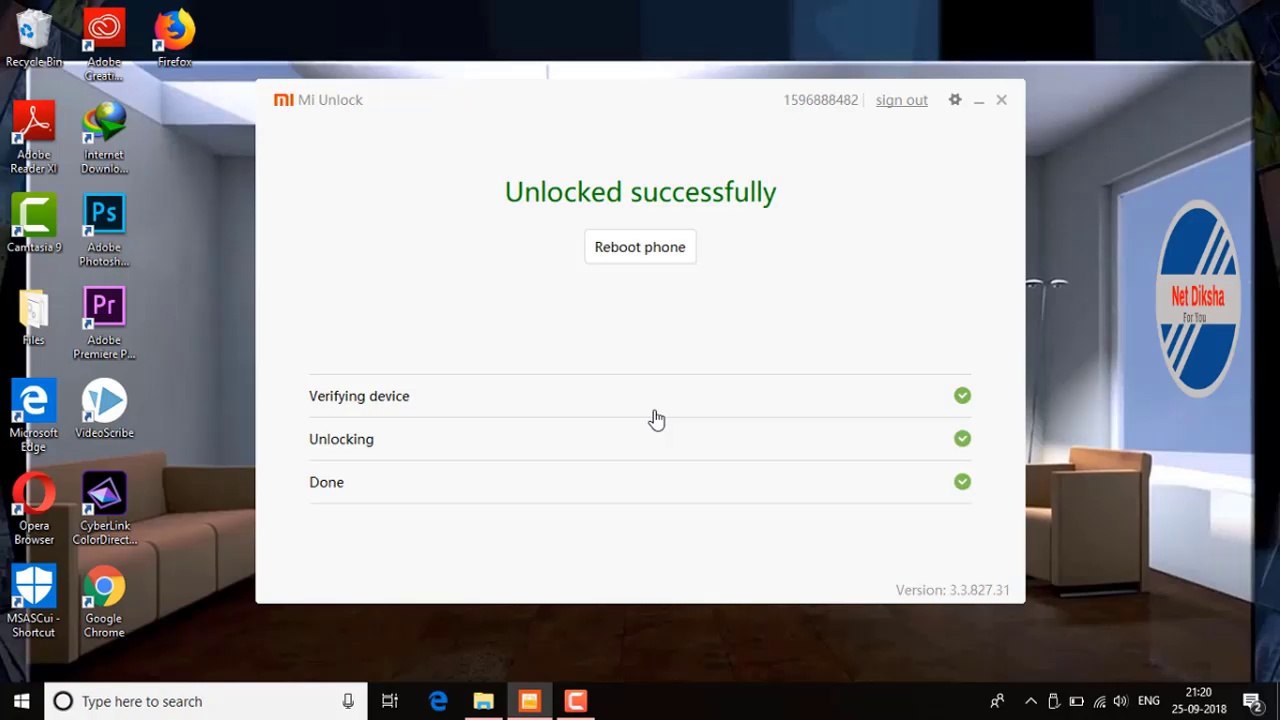Select the Unlocking step text
The height and width of the screenshot is (720, 1280).
341,439
